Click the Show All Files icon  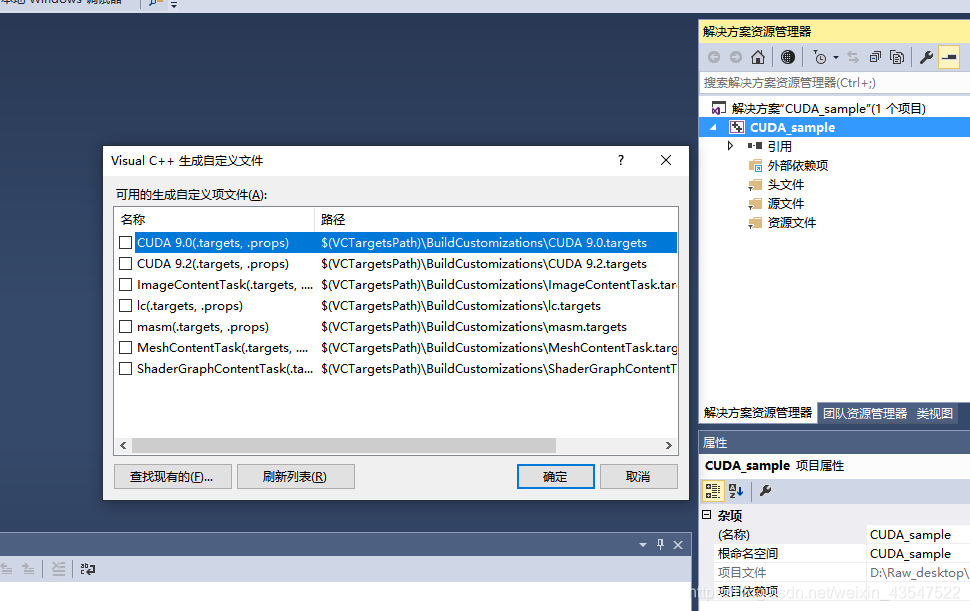point(897,57)
